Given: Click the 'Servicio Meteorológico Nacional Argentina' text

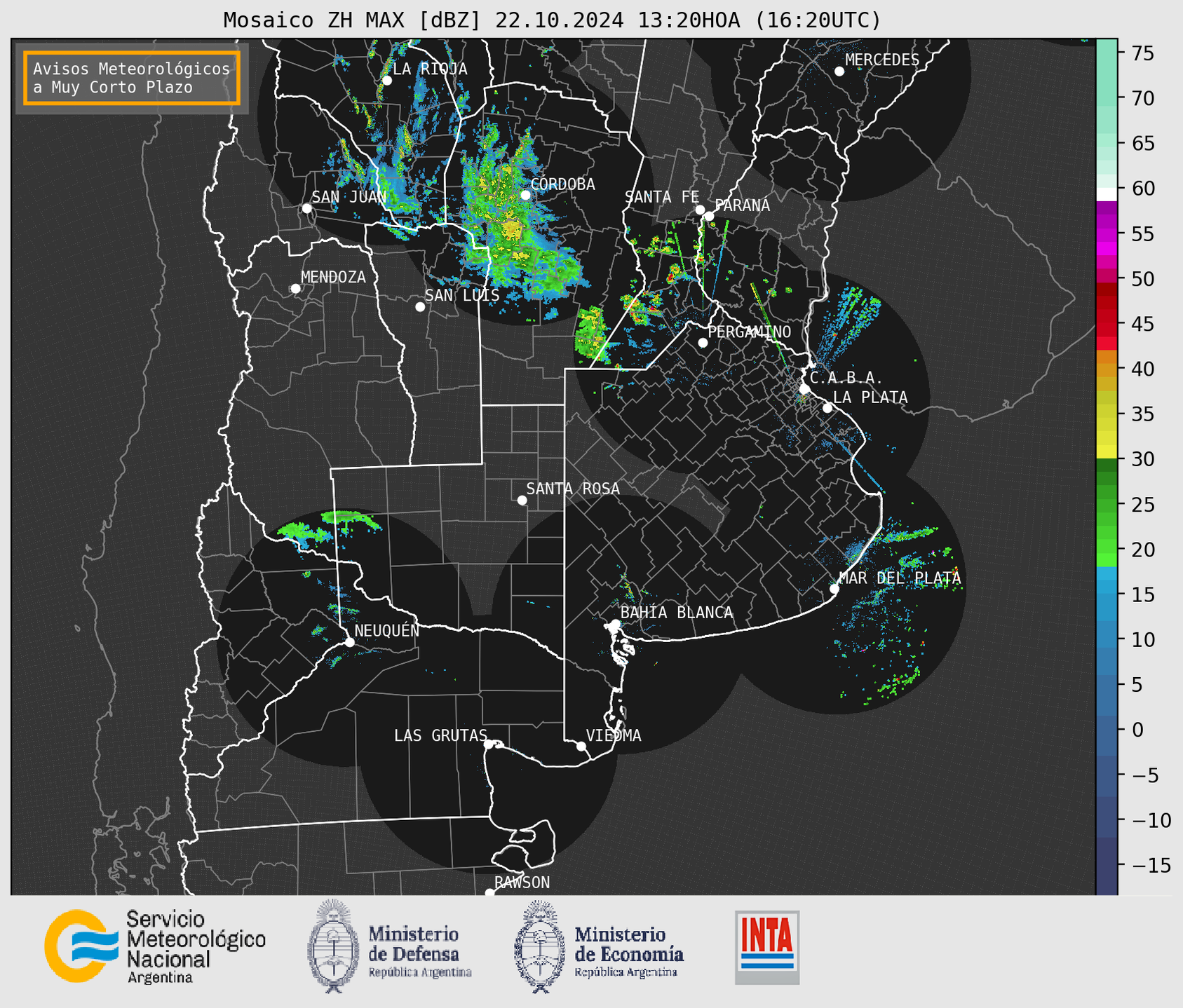Looking at the screenshot, I should pyautogui.click(x=196, y=946).
